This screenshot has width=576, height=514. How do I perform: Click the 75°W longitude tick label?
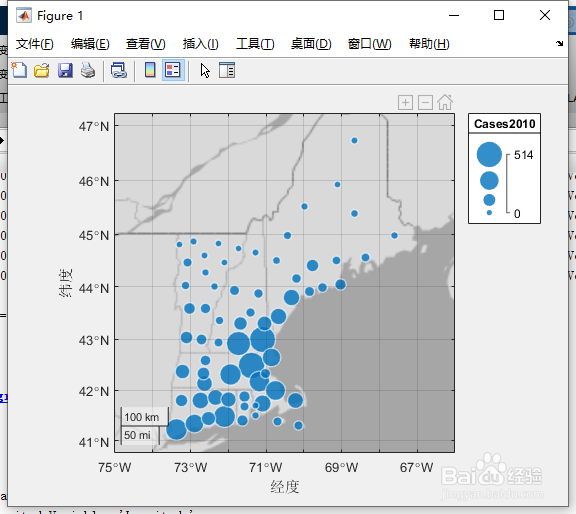(115, 468)
